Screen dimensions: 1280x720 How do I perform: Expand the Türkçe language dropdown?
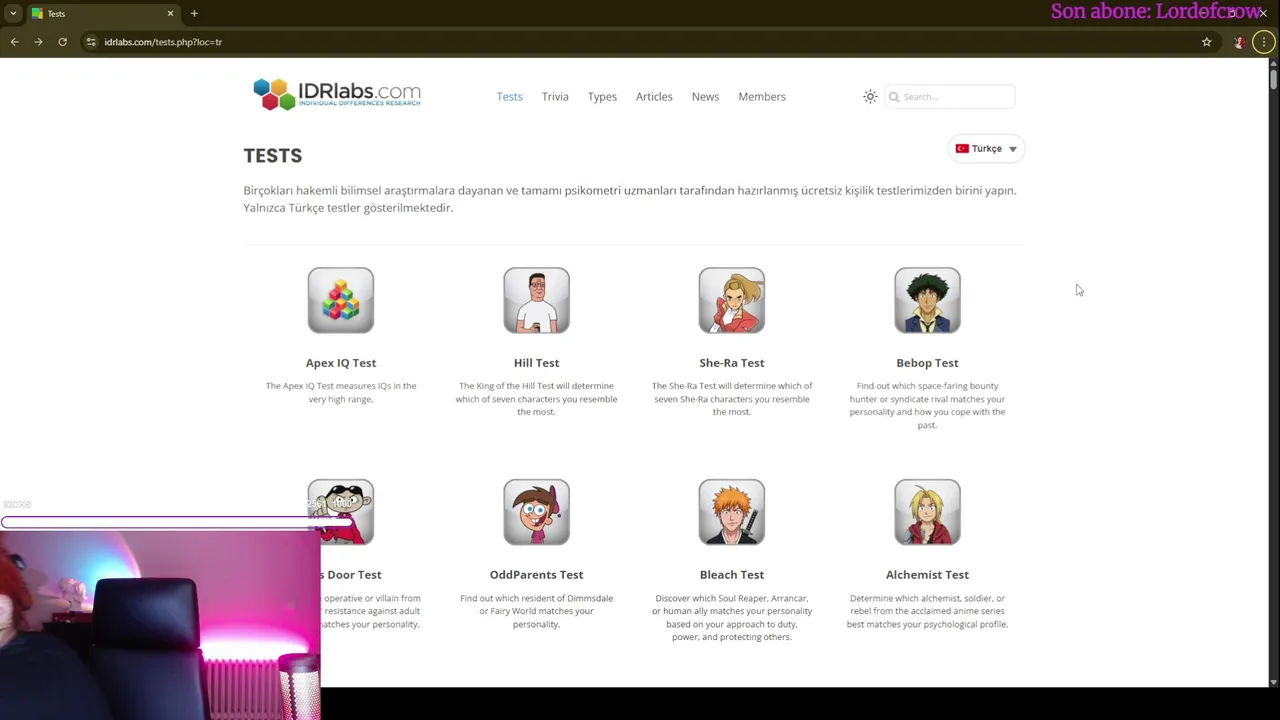coord(986,149)
